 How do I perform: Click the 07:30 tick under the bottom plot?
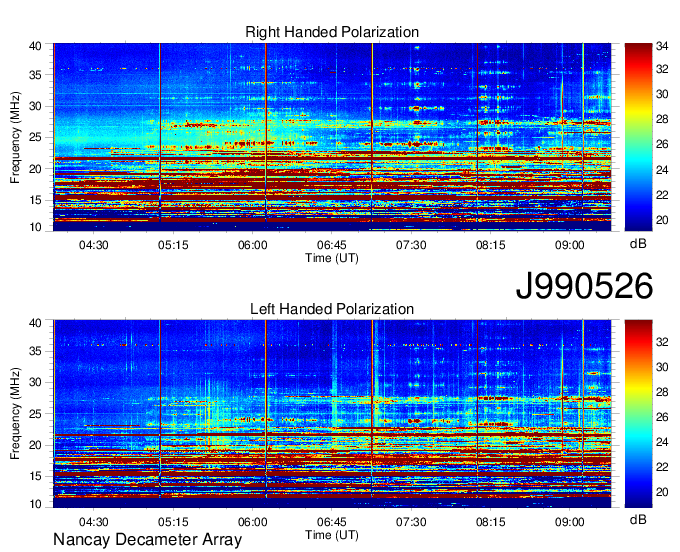point(411,522)
